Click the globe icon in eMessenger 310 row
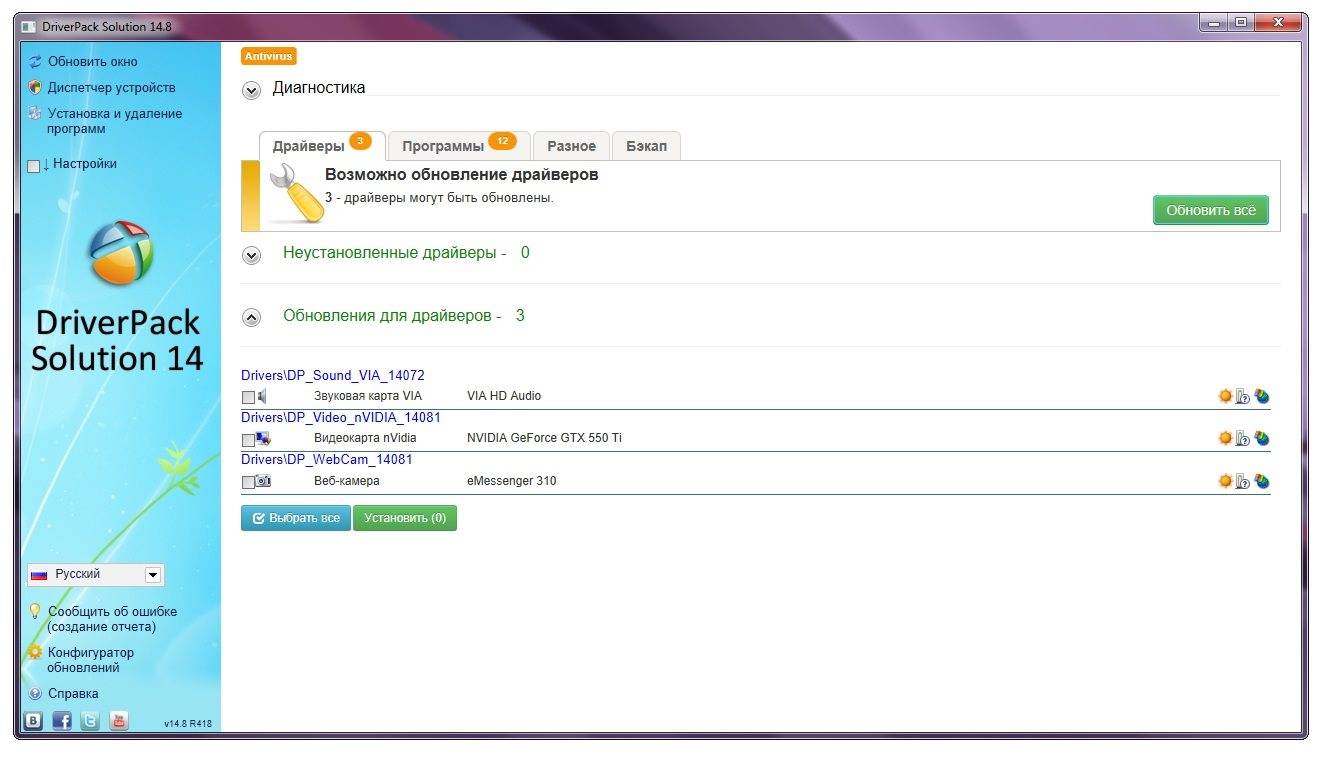 [1262, 481]
